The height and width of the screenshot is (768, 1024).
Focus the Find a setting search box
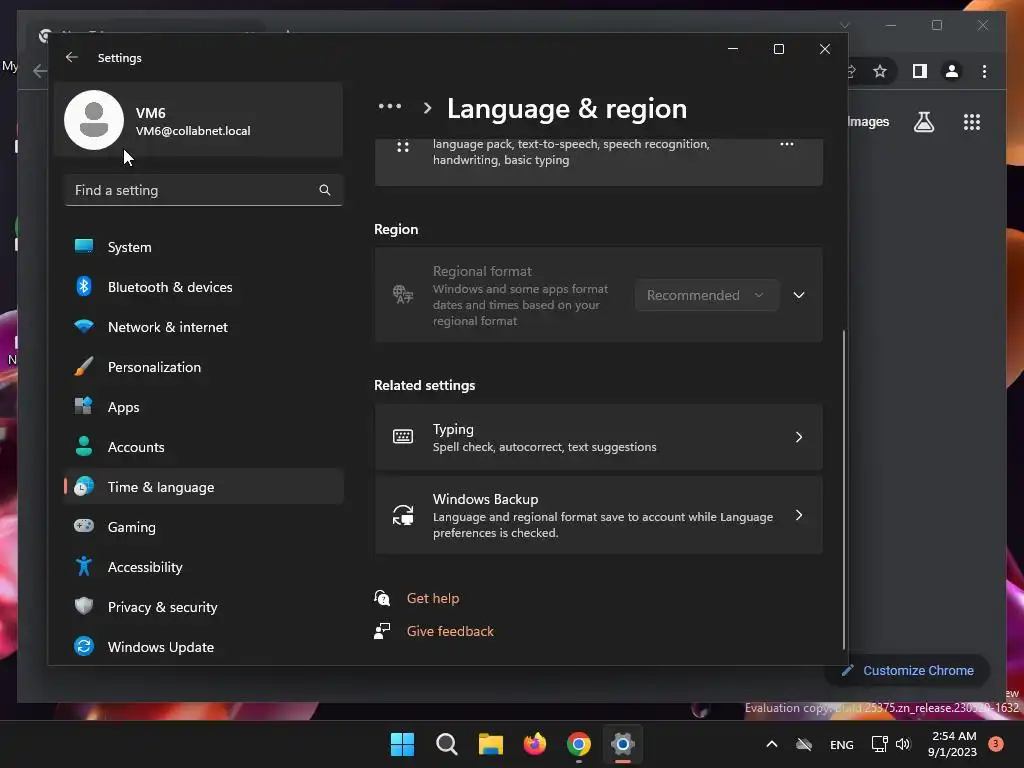point(203,190)
